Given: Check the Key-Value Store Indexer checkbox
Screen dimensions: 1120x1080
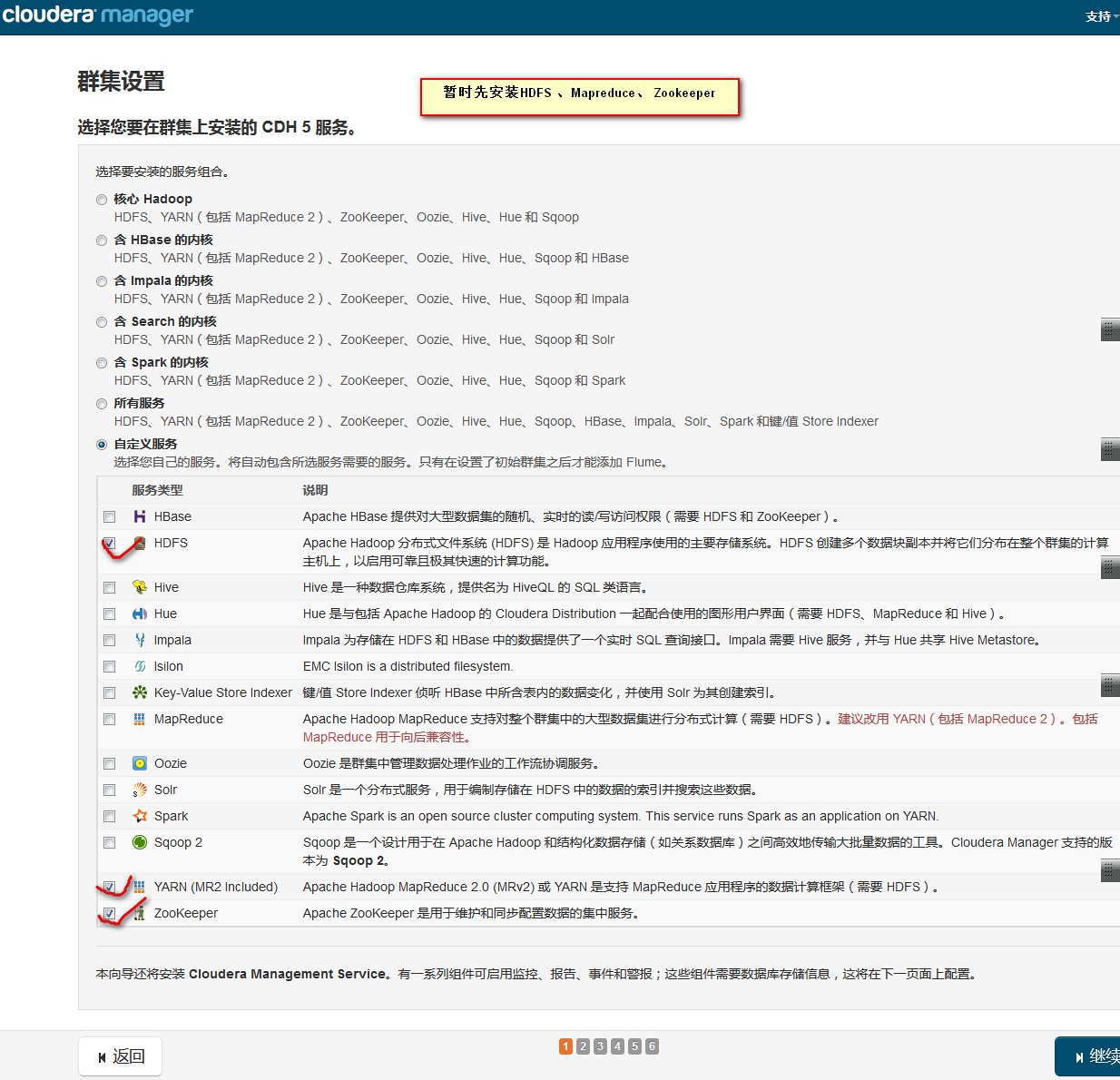Looking at the screenshot, I should (x=110, y=693).
